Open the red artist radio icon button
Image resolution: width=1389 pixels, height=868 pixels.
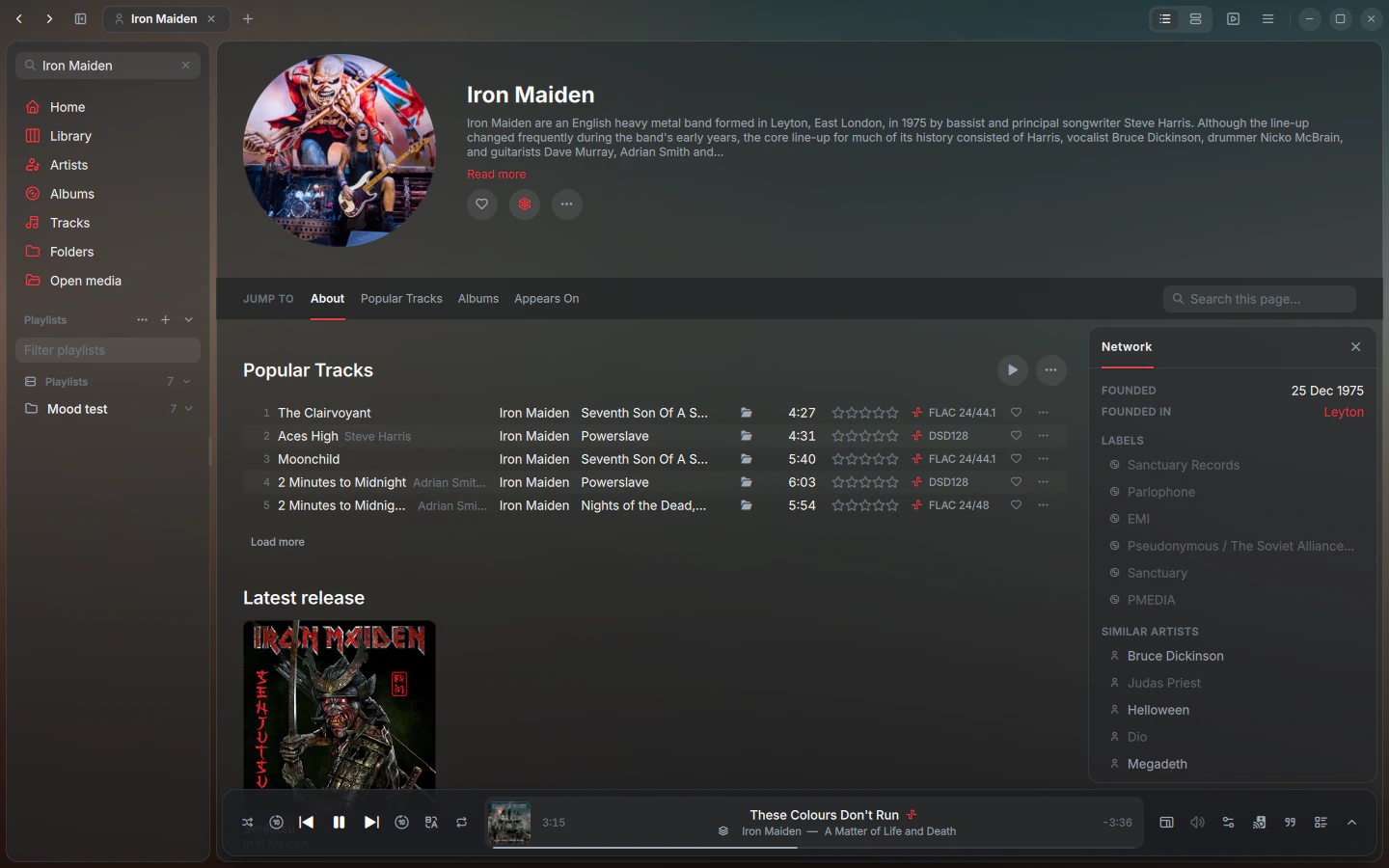click(x=525, y=204)
